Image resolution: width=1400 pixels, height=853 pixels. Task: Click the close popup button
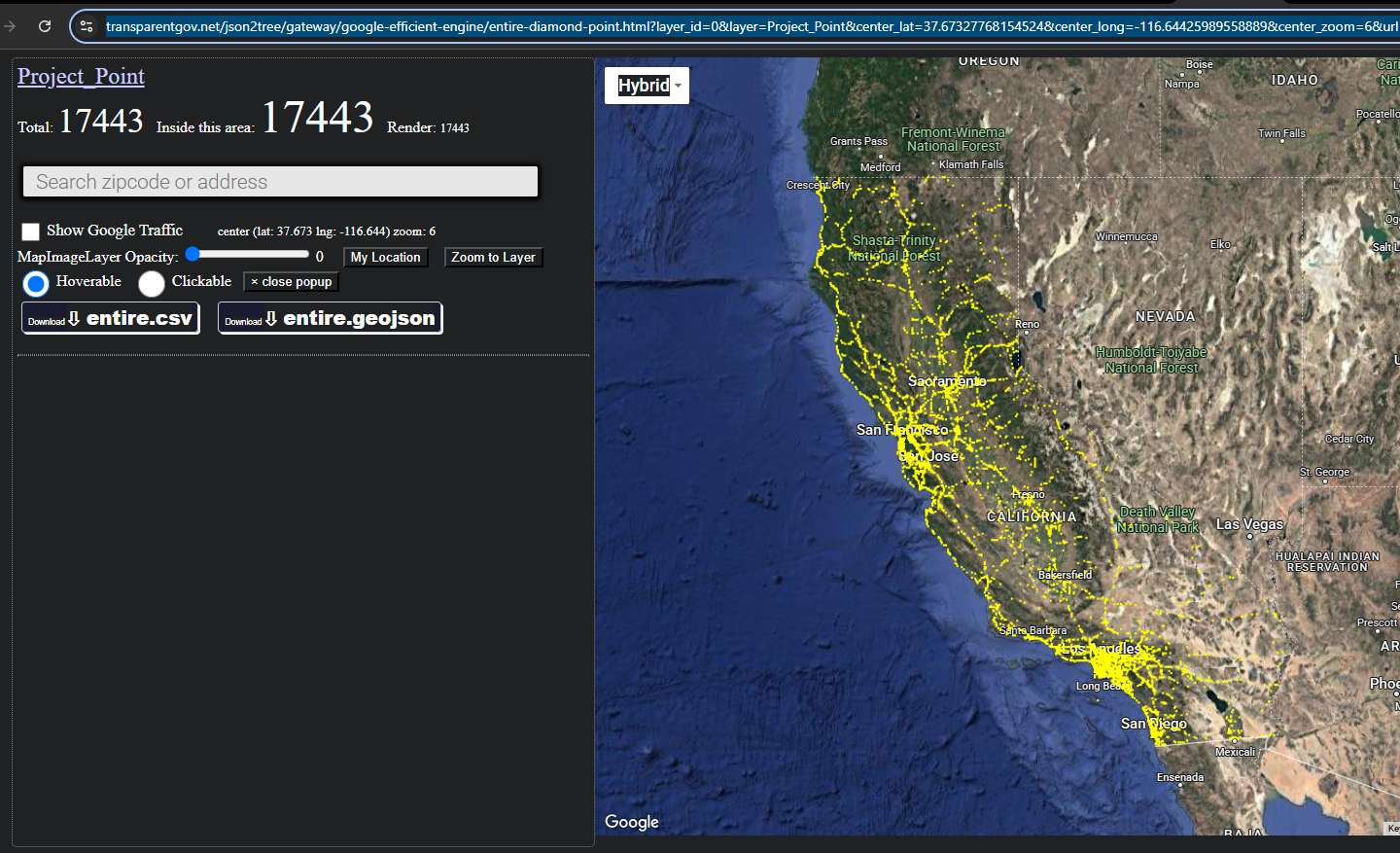click(291, 282)
